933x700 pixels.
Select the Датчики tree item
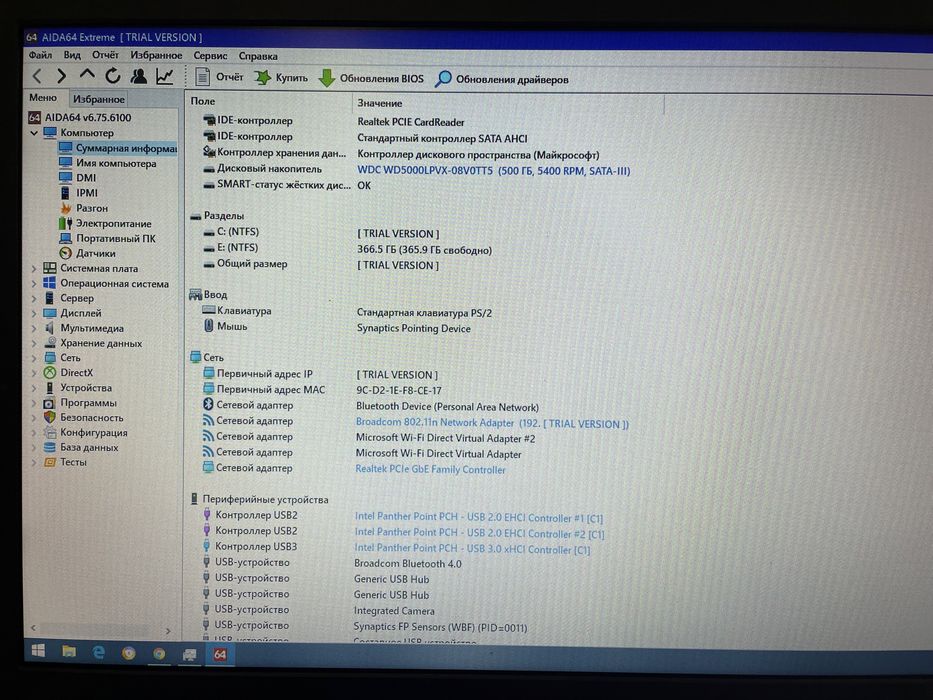click(x=87, y=253)
